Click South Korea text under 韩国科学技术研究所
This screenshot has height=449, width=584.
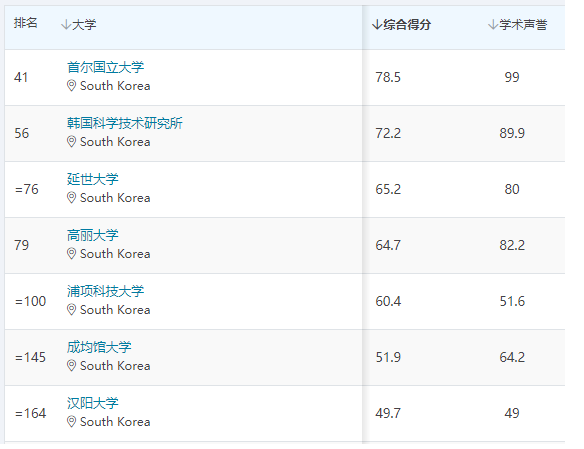(x=115, y=142)
